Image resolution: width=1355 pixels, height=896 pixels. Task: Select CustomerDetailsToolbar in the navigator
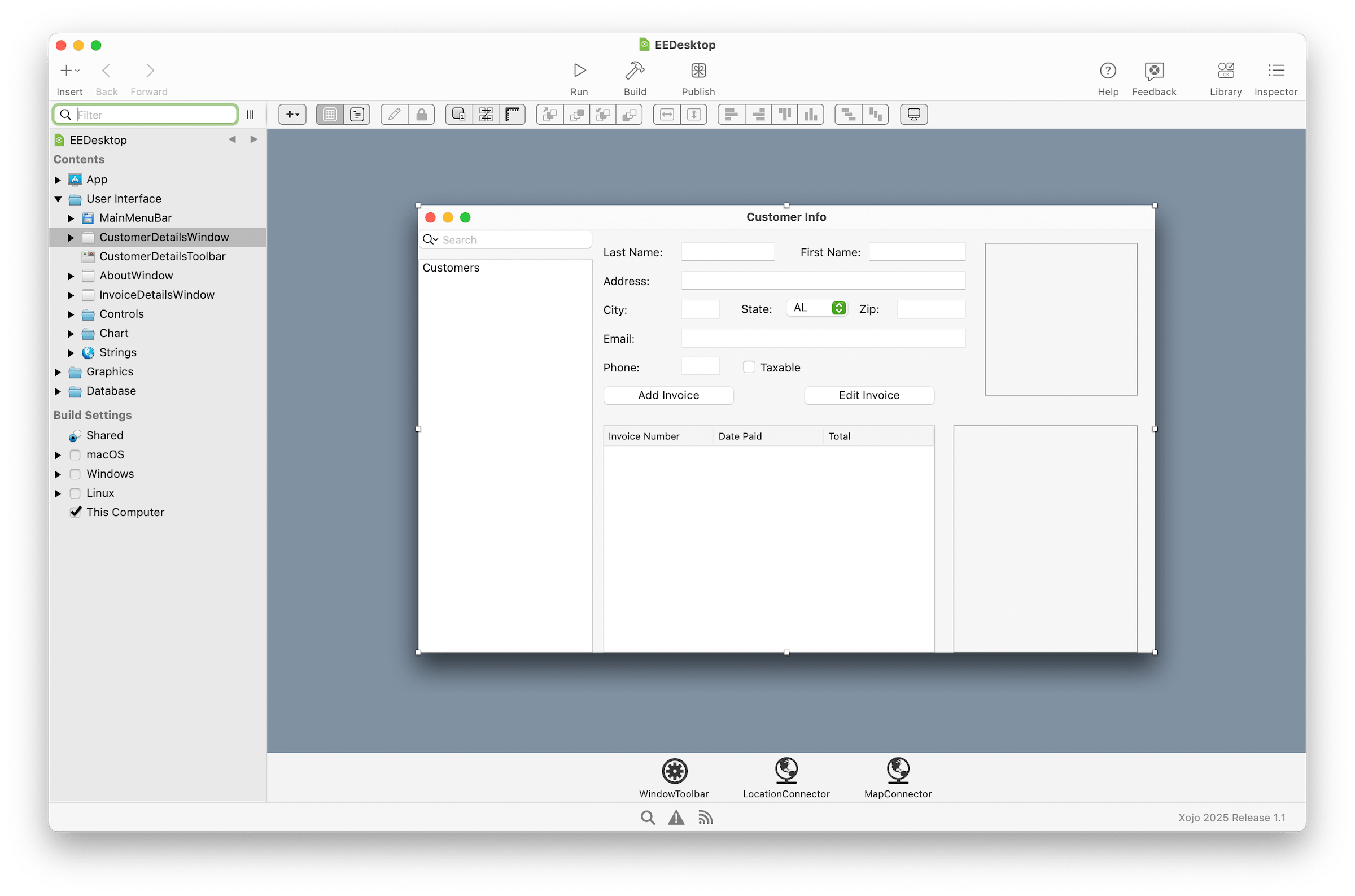162,256
